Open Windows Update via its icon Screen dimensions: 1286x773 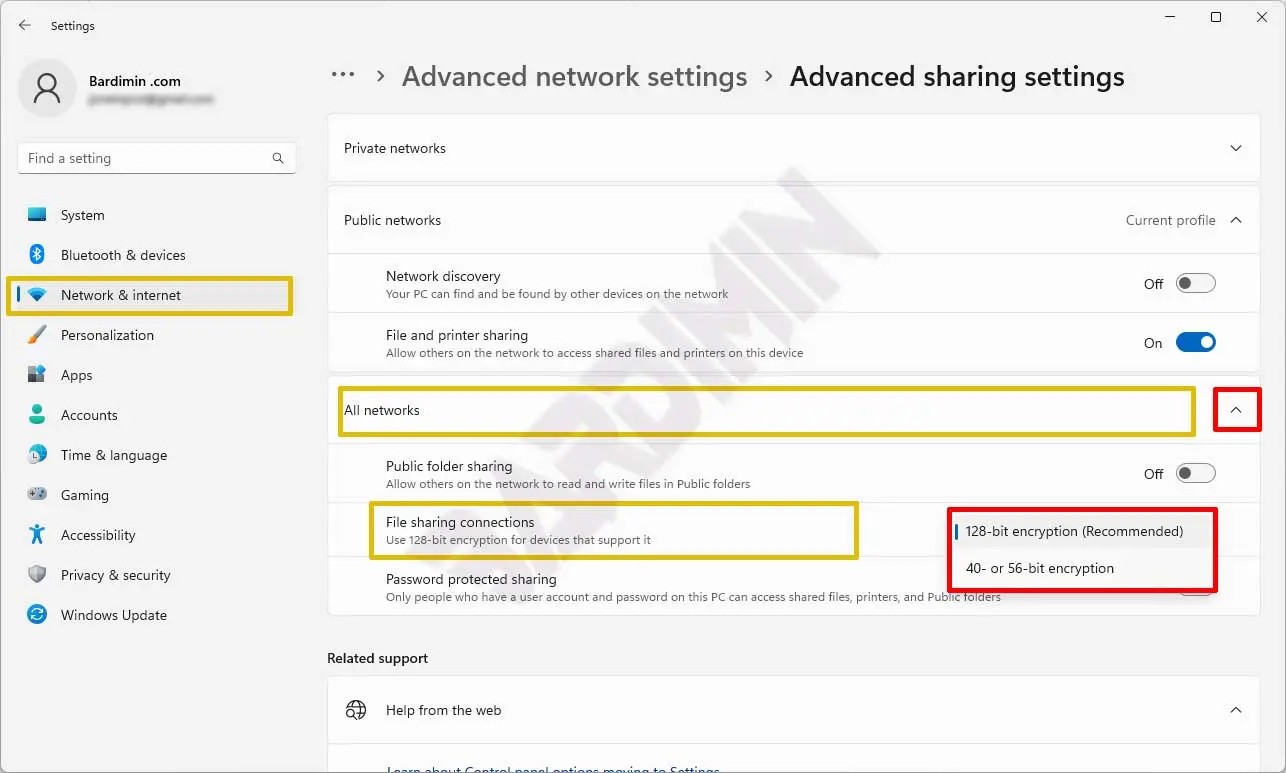[37, 615]
